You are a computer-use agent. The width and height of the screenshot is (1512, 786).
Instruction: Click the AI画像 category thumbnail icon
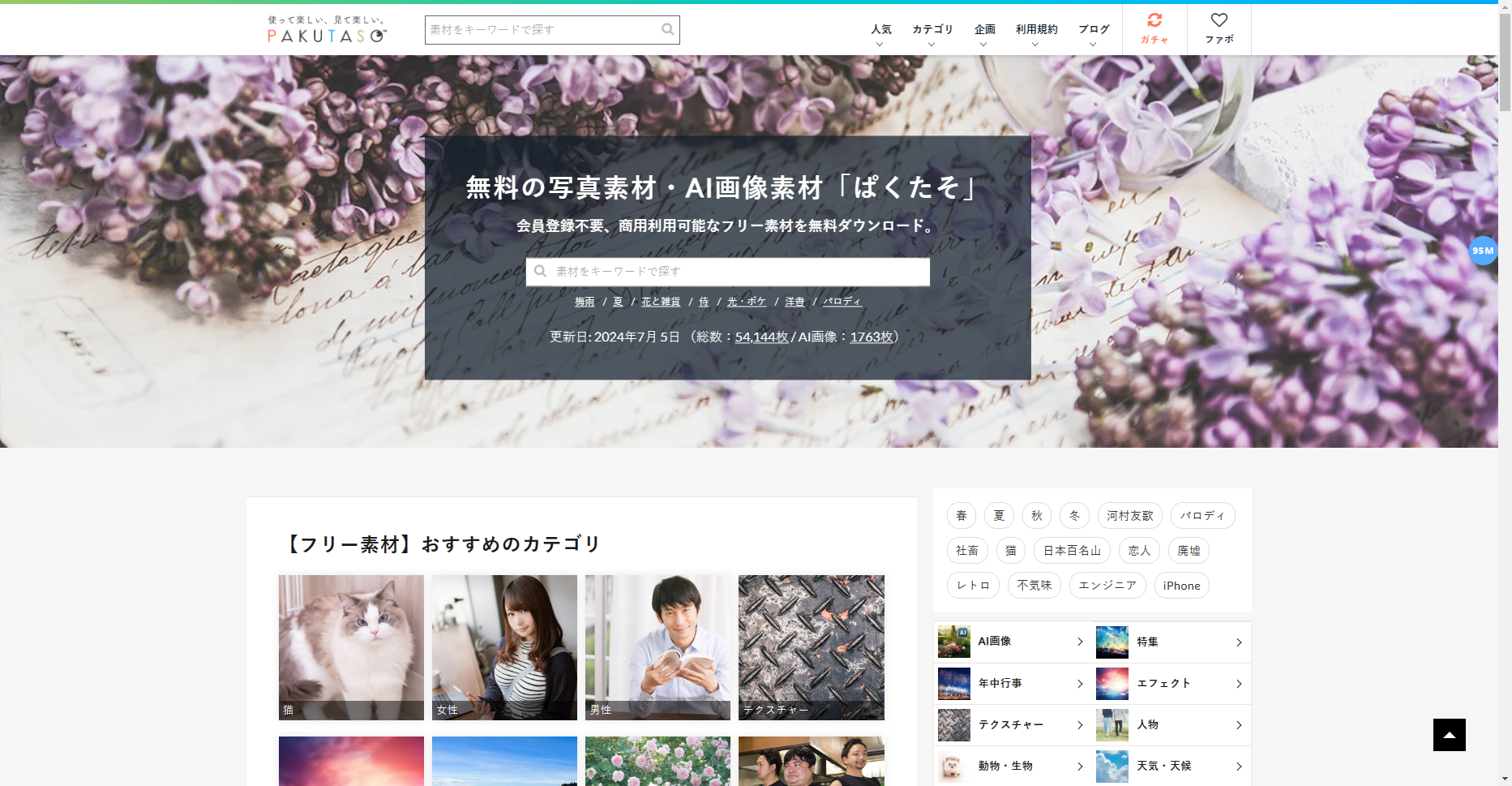coord(954,642)
